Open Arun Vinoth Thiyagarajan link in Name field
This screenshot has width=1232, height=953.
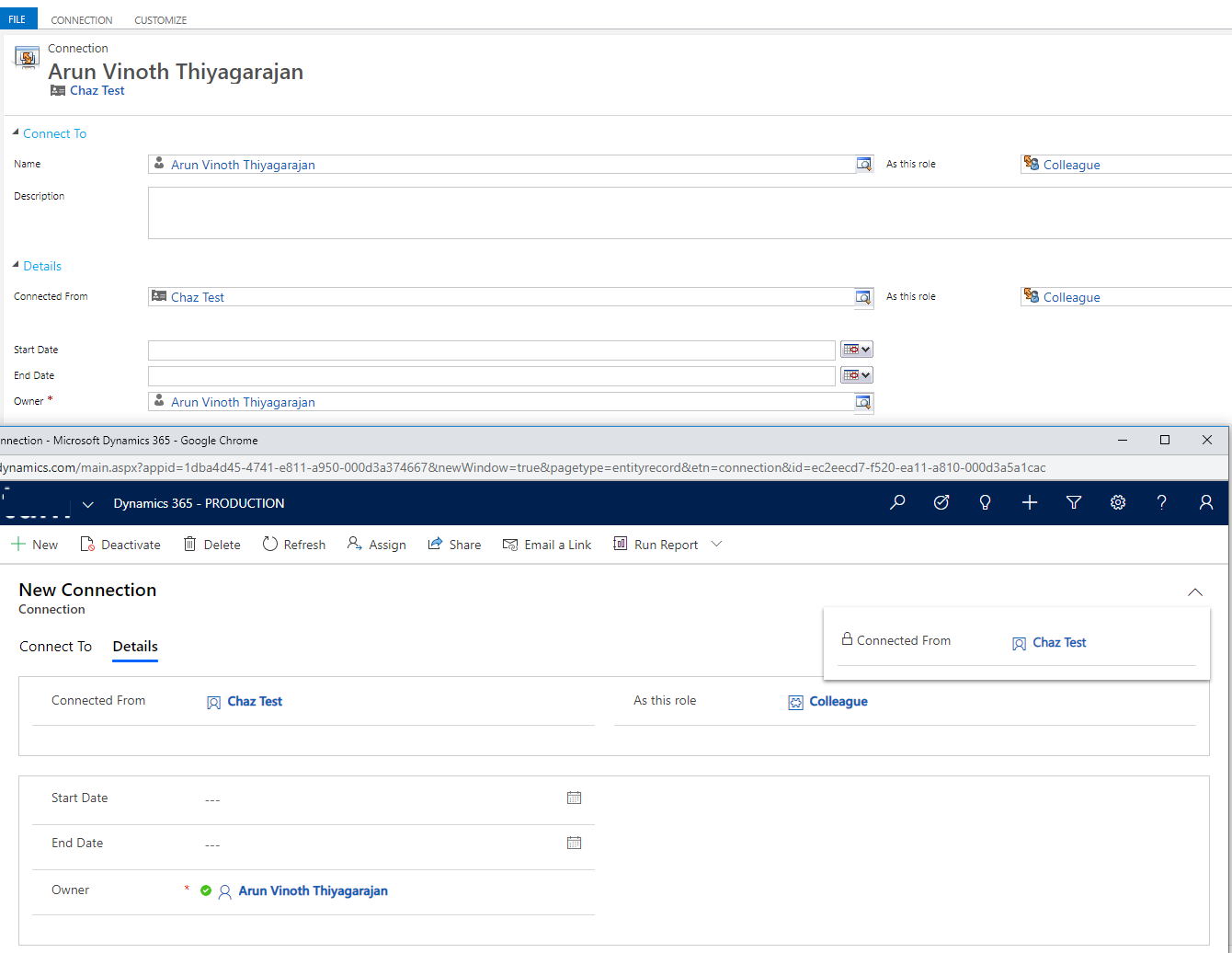pyautogui.click(x=243, y=165)
